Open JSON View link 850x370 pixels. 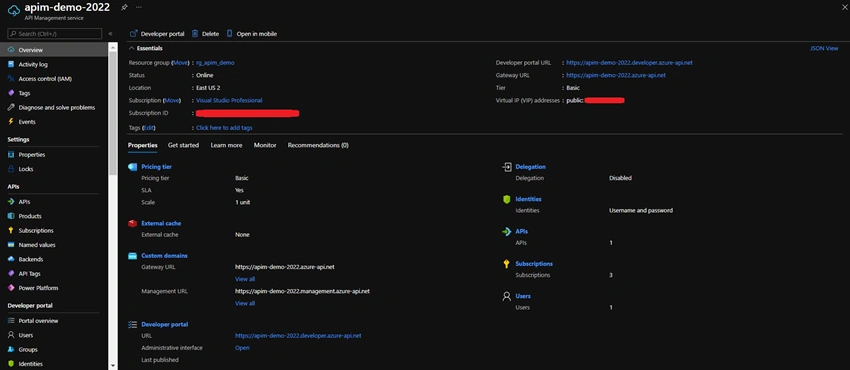point(824,48)
